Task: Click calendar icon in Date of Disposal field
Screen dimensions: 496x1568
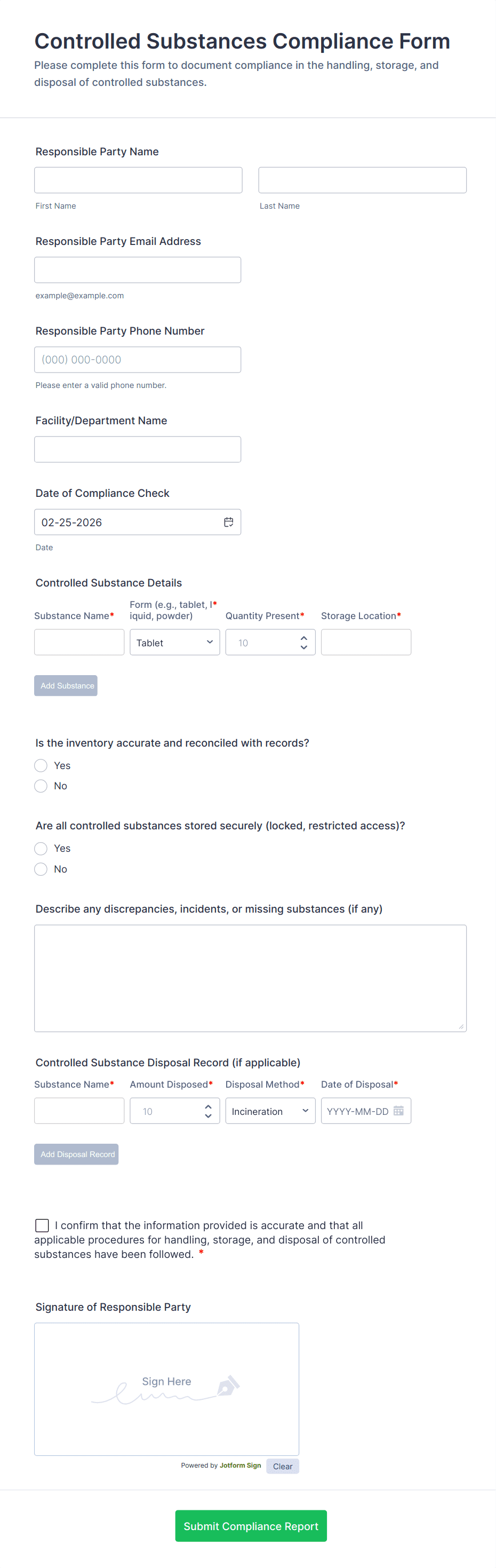Action: tap(398, 1111)
